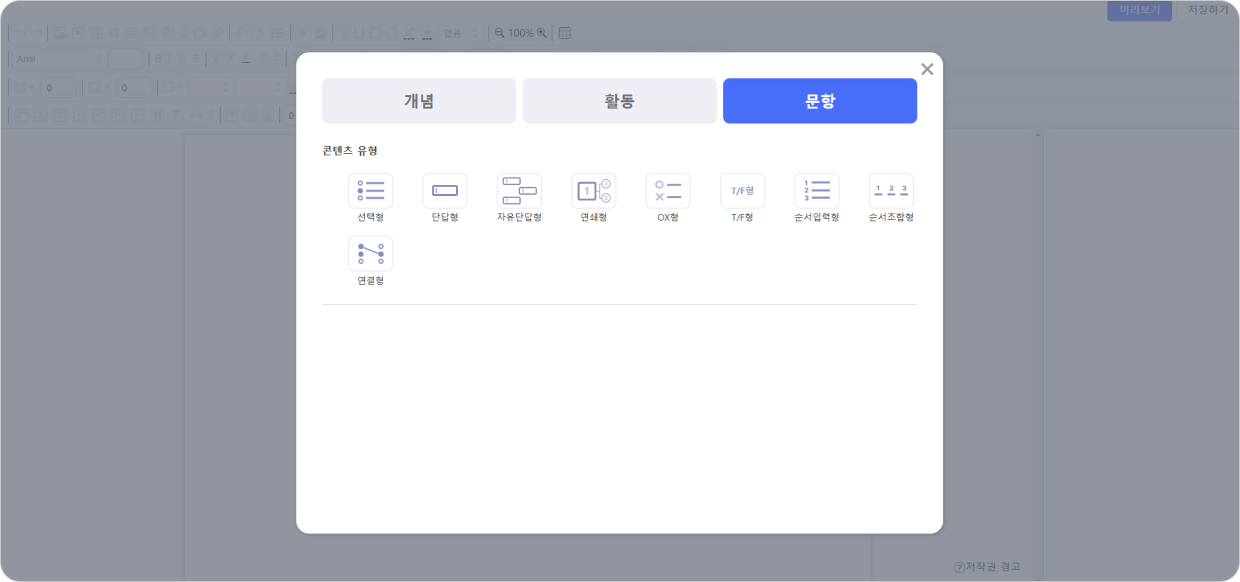This screenshot has height=582, width=1240.
Task: Click 저장하기 in the background editor
Action: [x=1207, y=10]
